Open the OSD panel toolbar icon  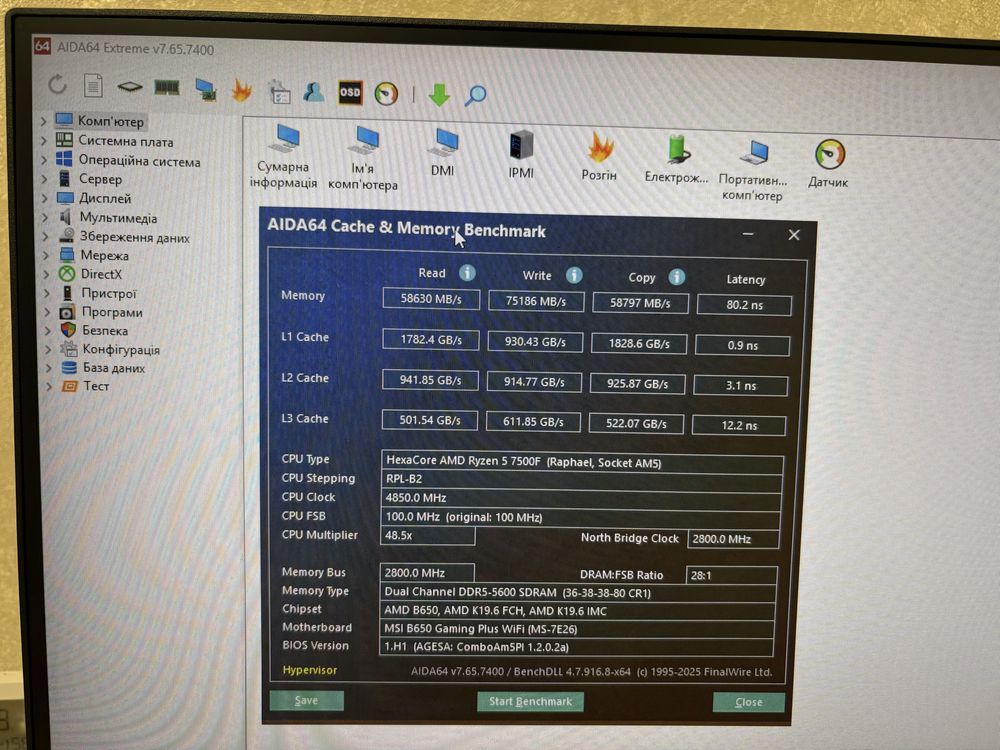350,93
